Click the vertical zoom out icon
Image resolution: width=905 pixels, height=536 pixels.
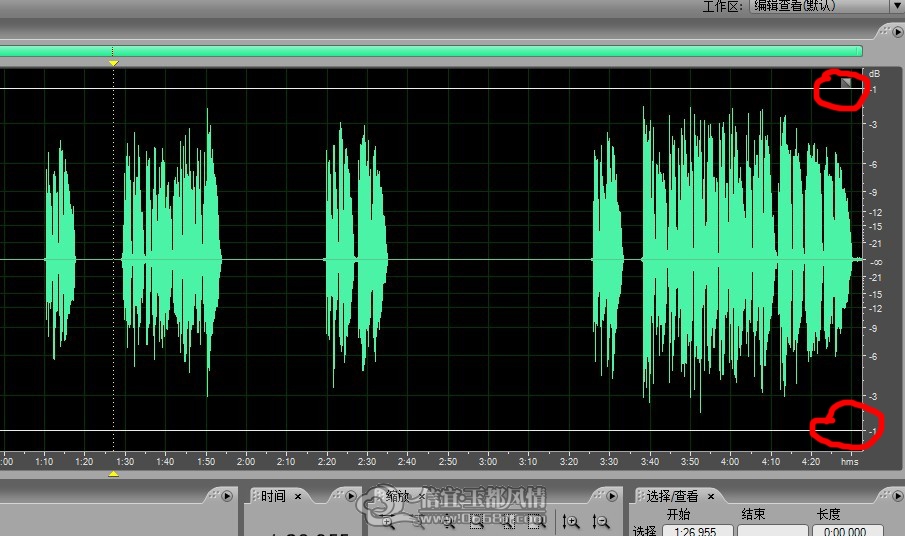point(600,522)
